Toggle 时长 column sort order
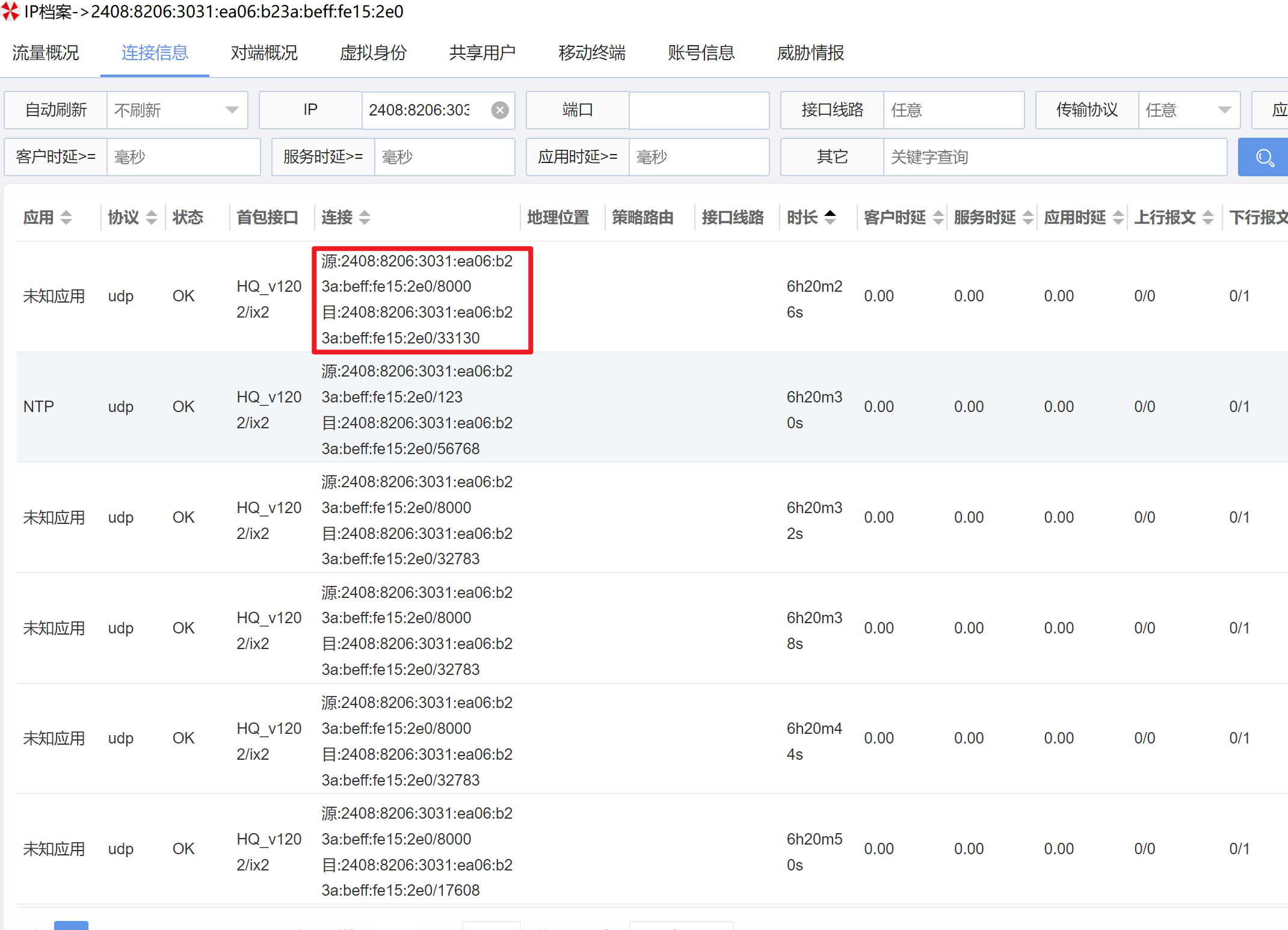The width and height of the screenshot is (1288, 930). 830,218
